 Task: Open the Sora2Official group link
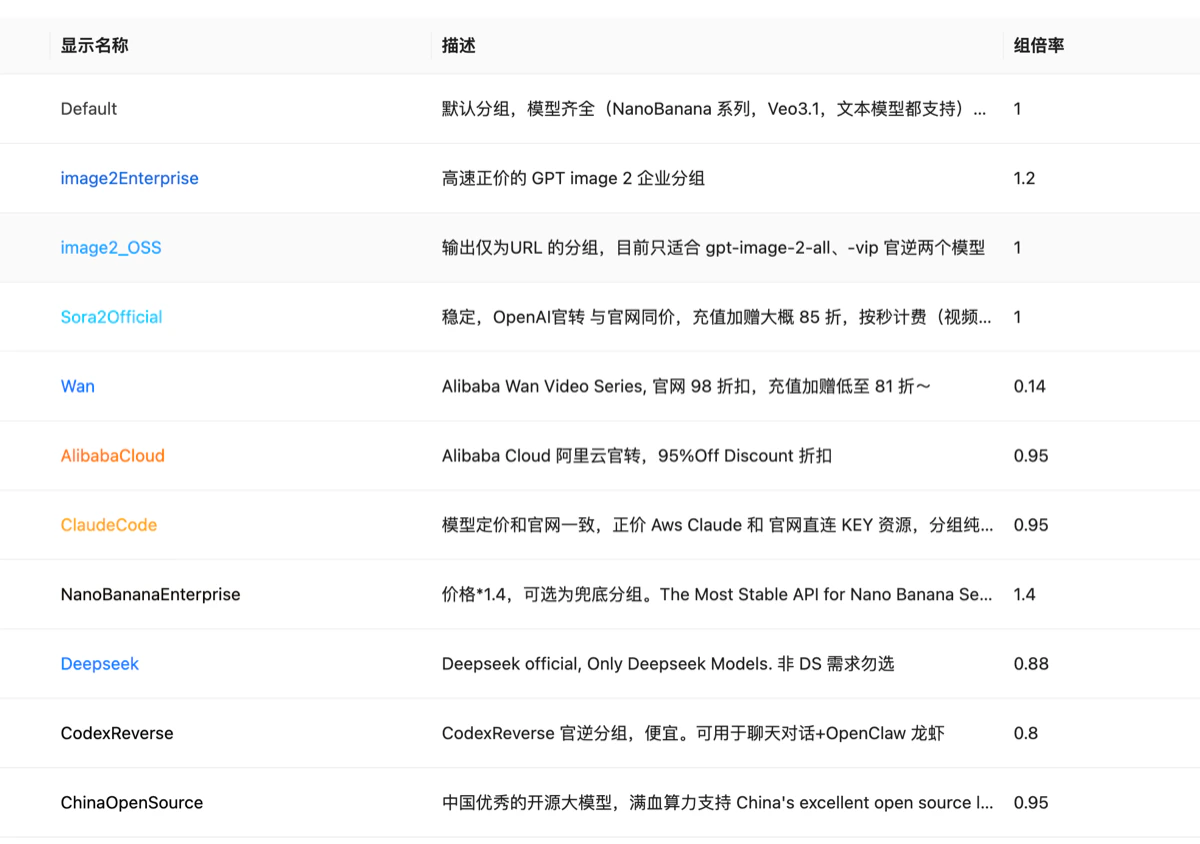111,317
